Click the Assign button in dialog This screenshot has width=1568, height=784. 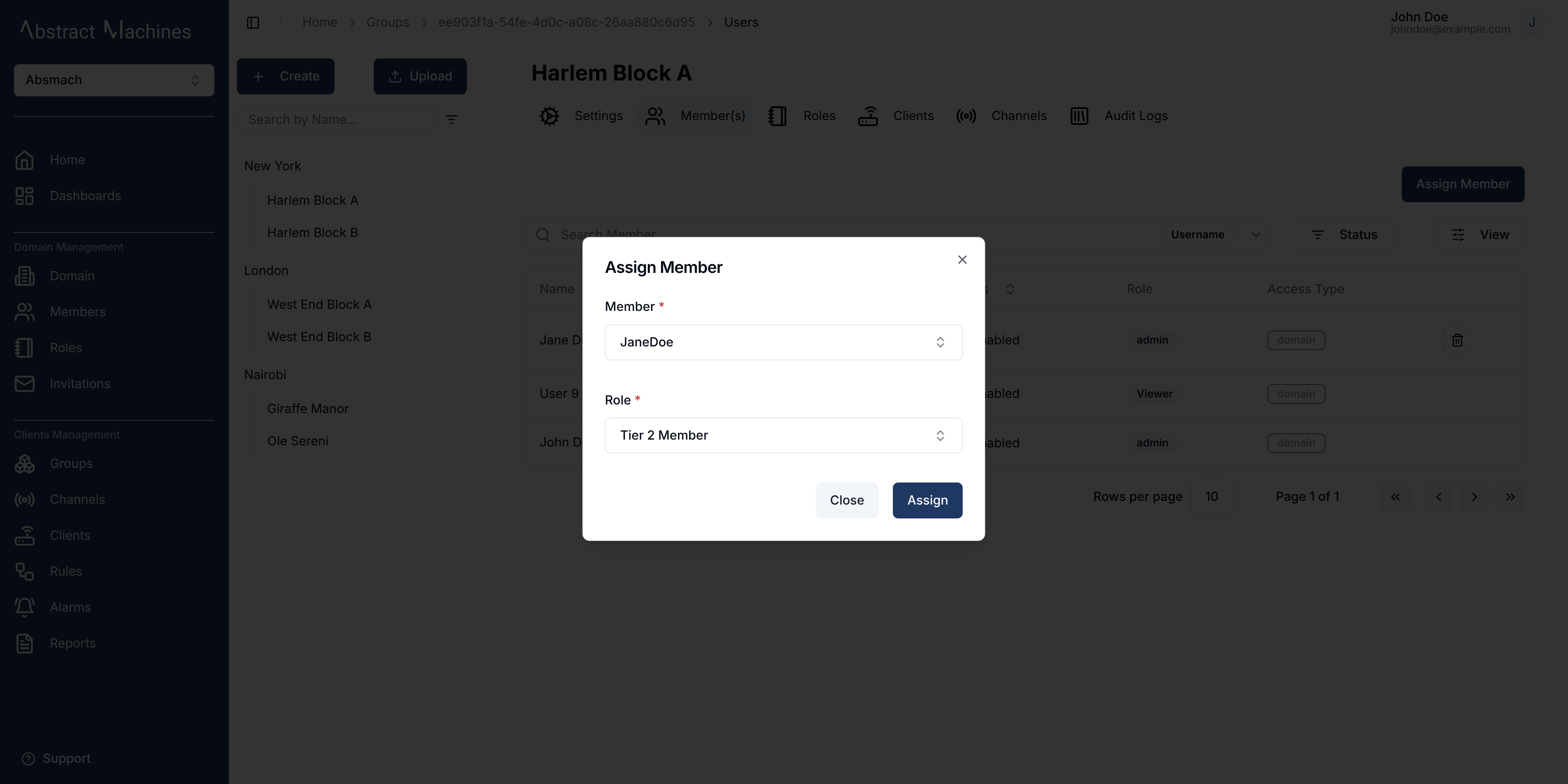click(x=927, y=500)
